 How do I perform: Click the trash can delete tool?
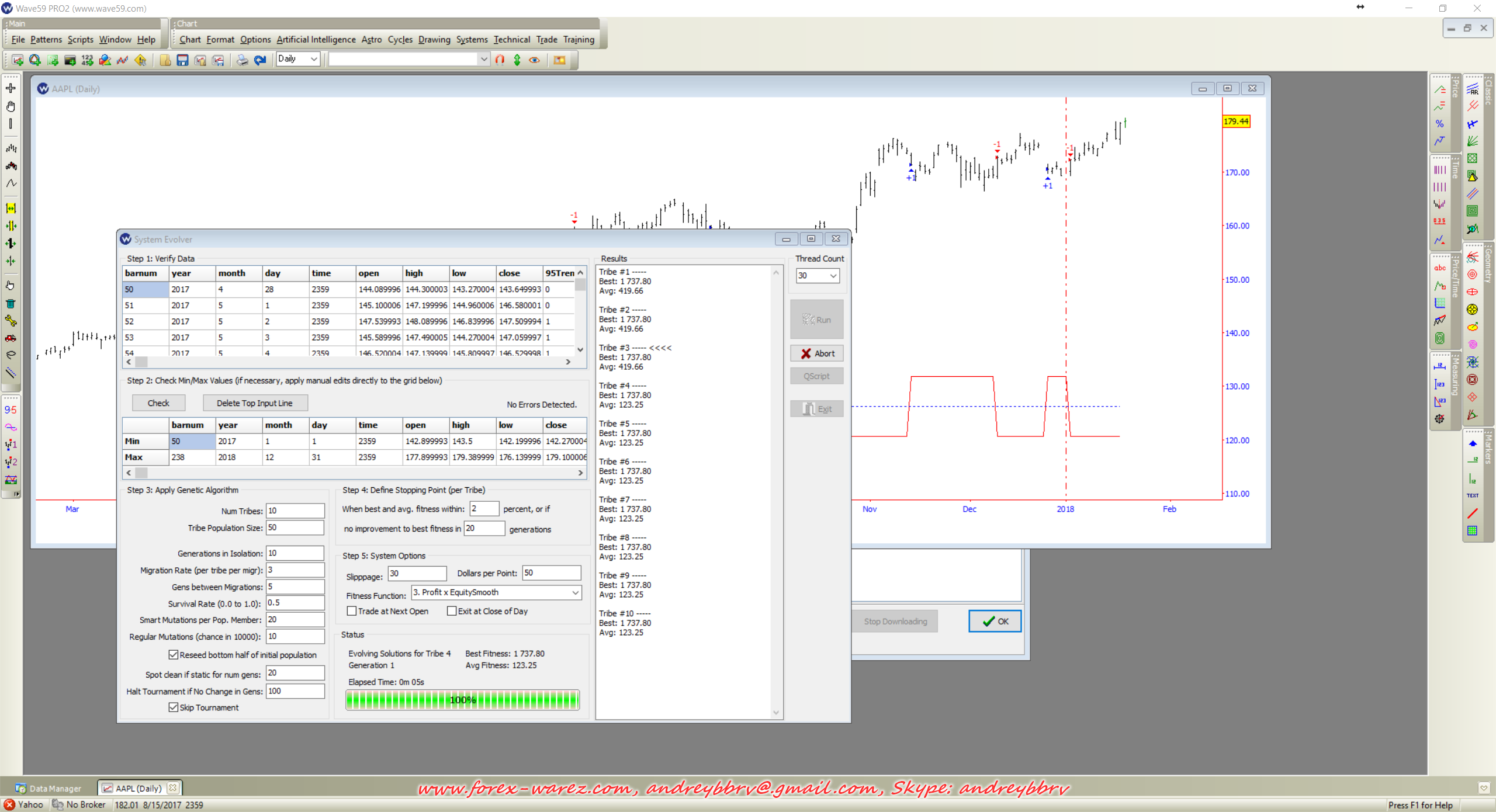(x=11, y=303)
